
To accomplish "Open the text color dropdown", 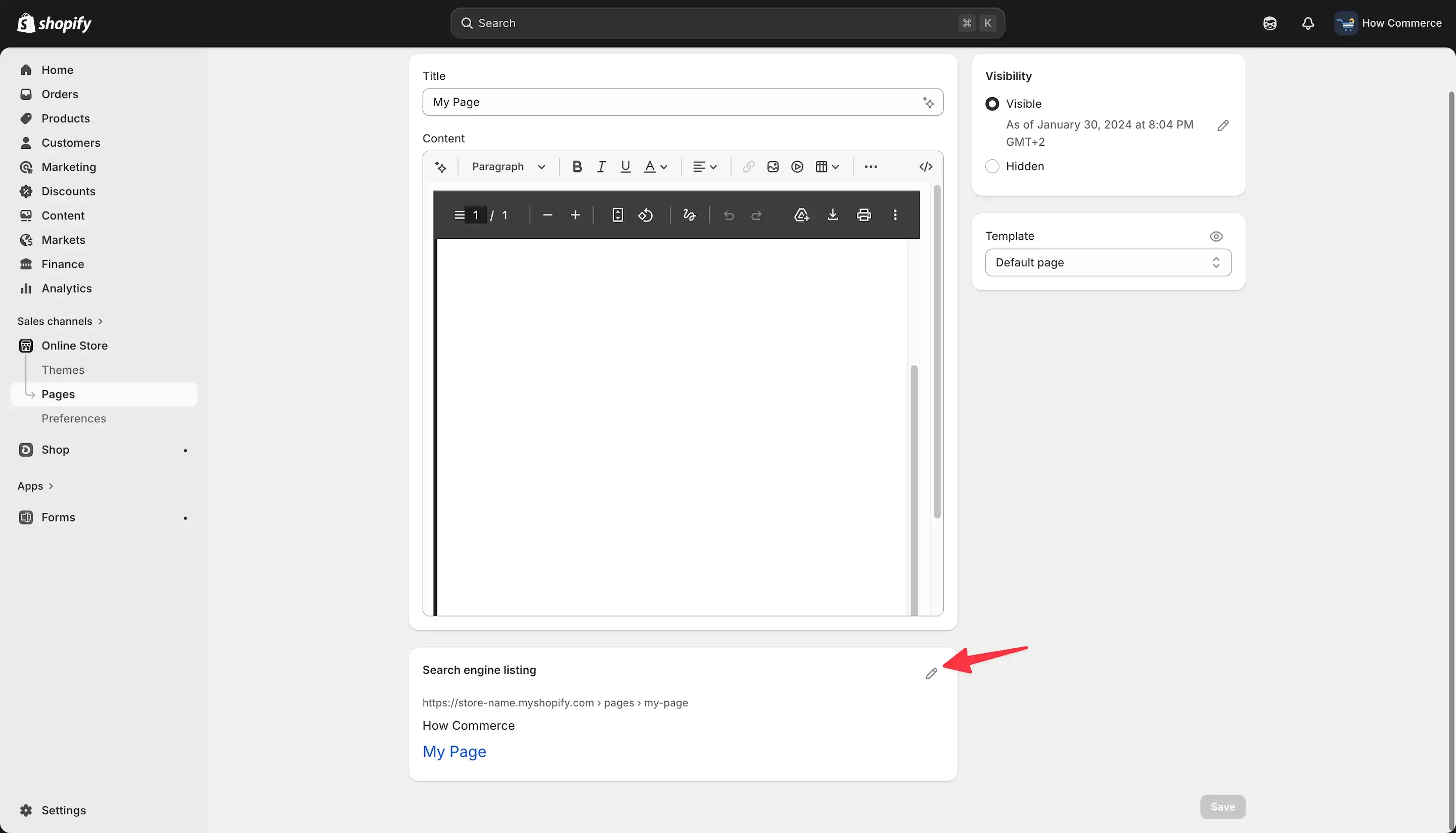I will click(655, 167).
